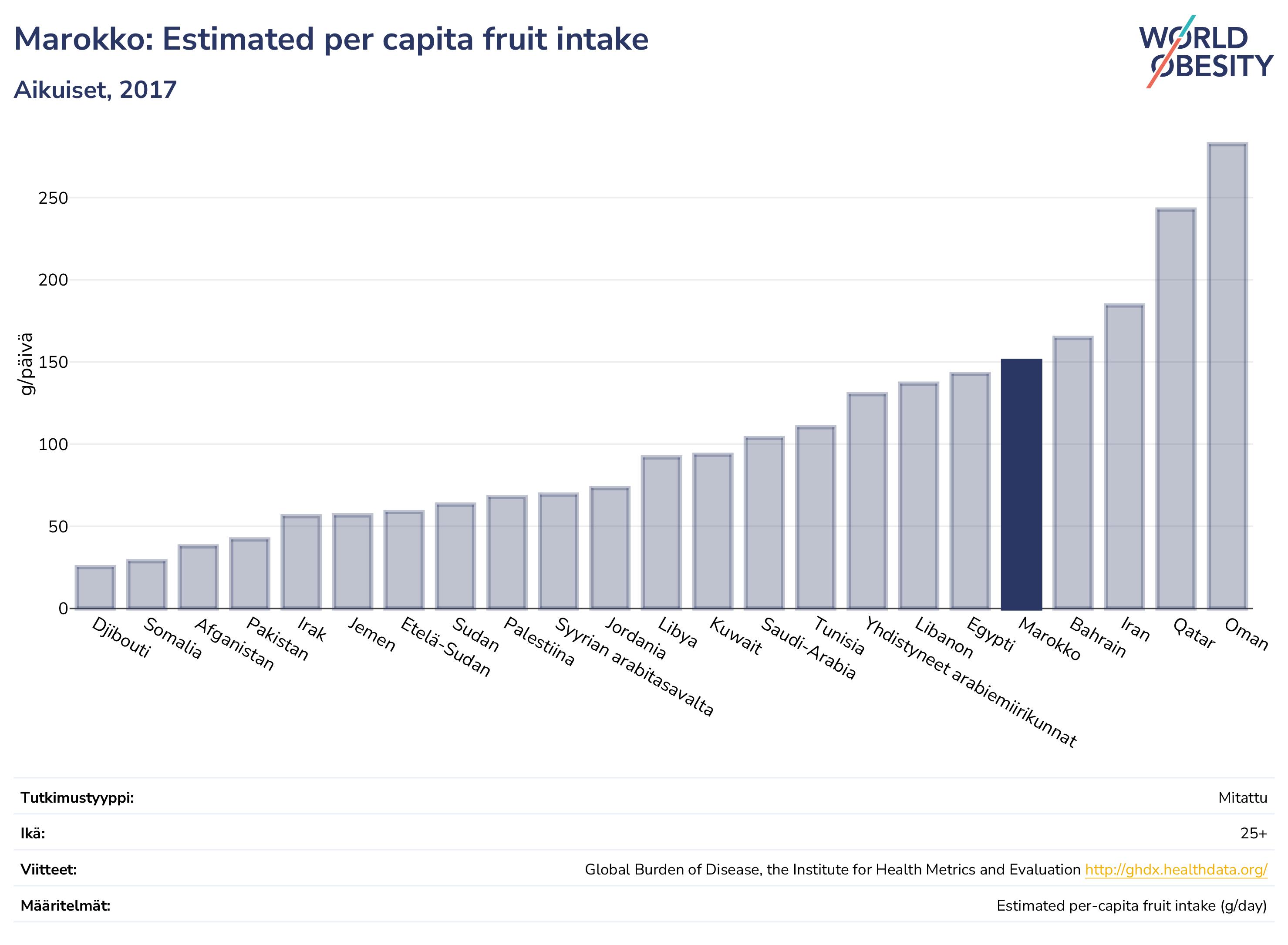Click the Qatar bar

coord(1176,409)
